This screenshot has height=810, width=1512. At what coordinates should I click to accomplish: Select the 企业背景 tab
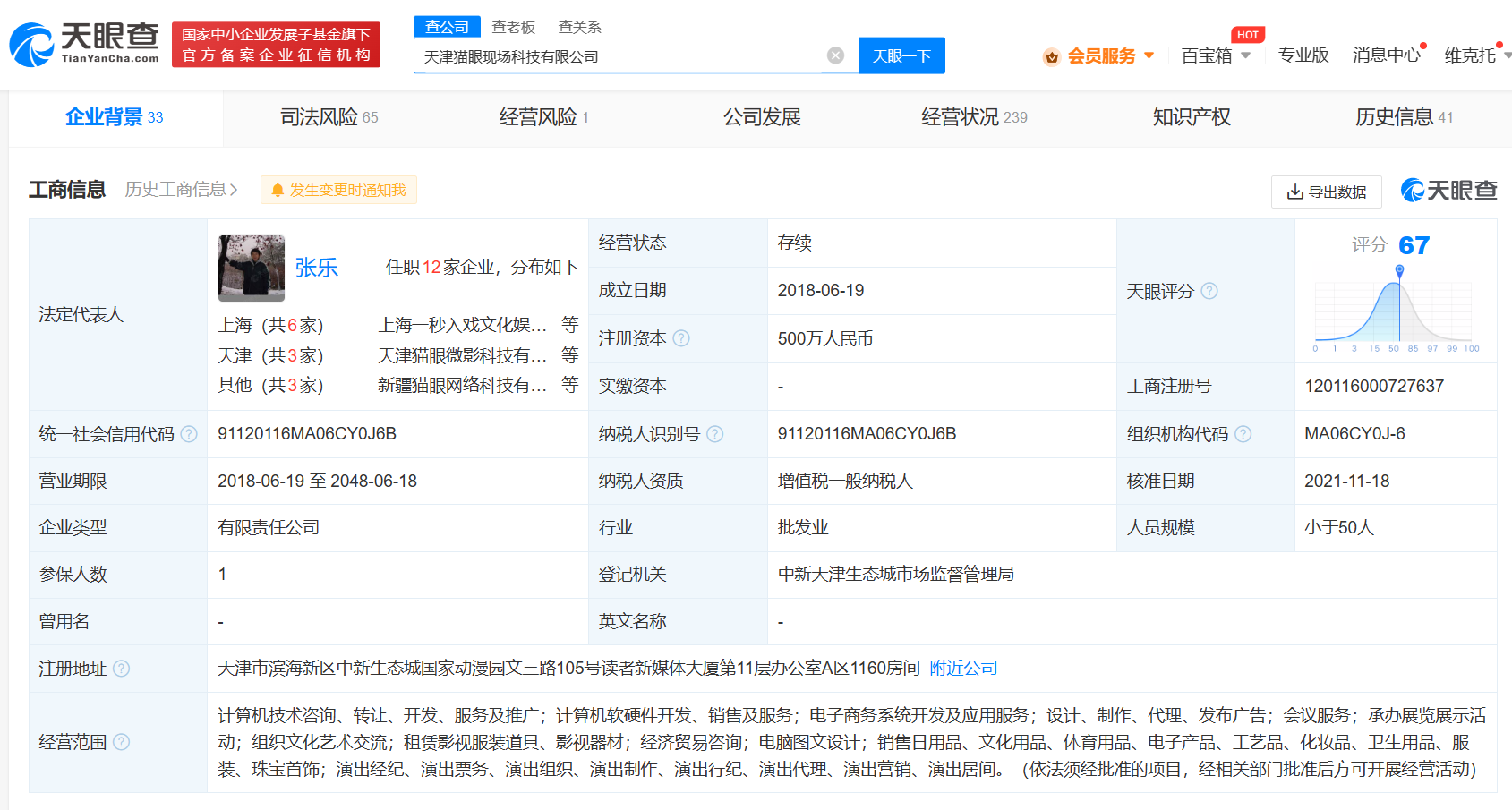click(x=115, y=117)
